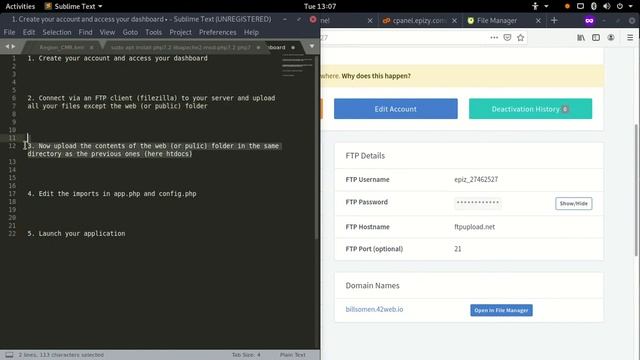
Task: Click the orange notification dot icon
Action: click(x=567, y=7)
